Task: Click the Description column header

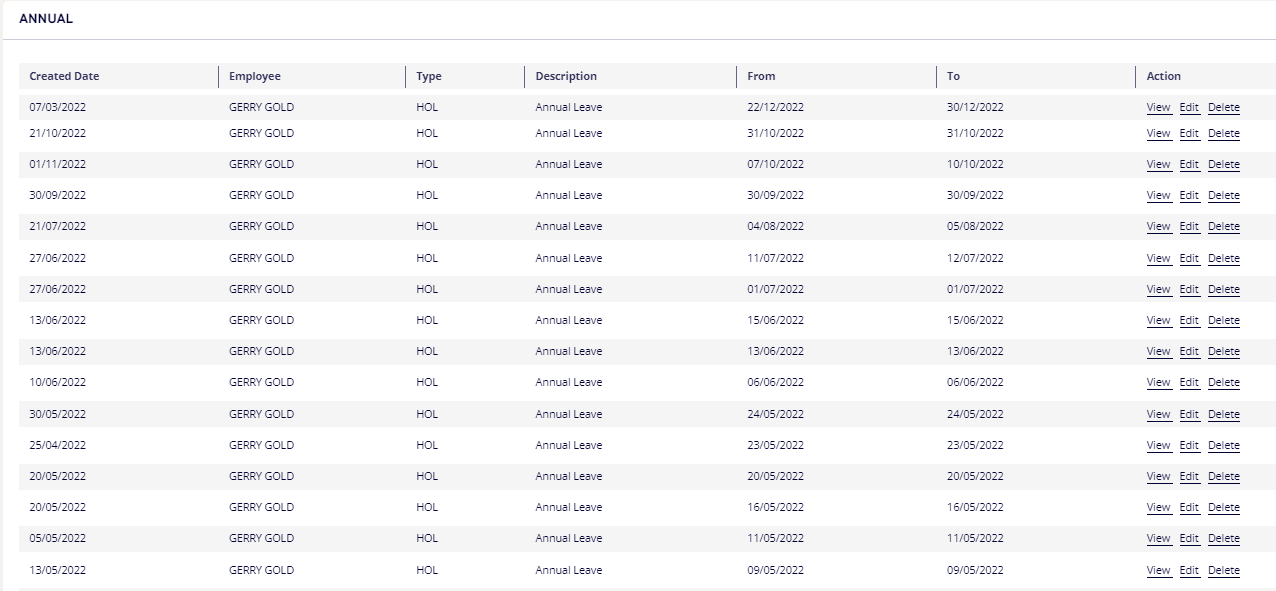Action: click(x=566, y=76)
